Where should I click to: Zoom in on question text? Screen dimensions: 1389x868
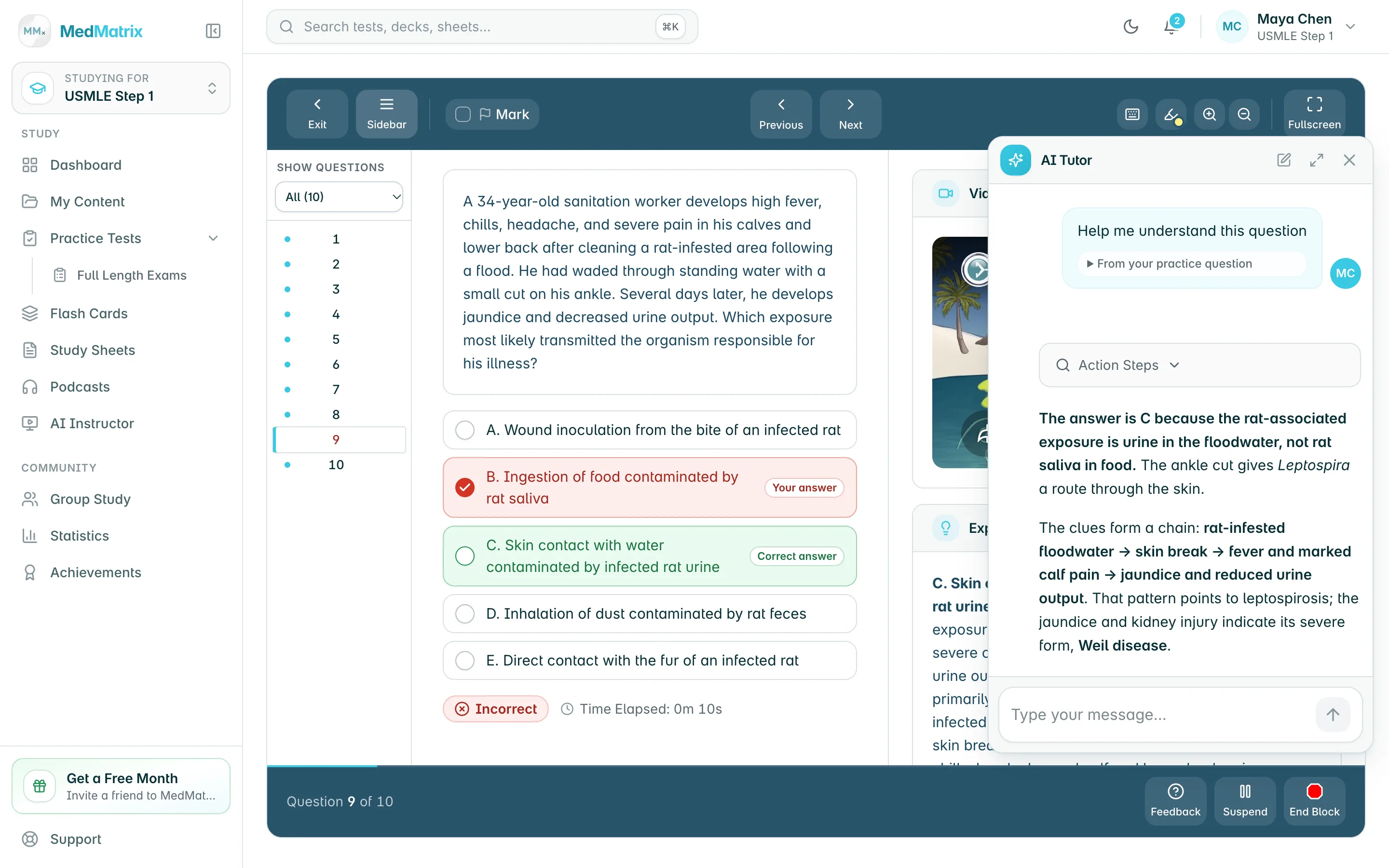click(1210, 114)
